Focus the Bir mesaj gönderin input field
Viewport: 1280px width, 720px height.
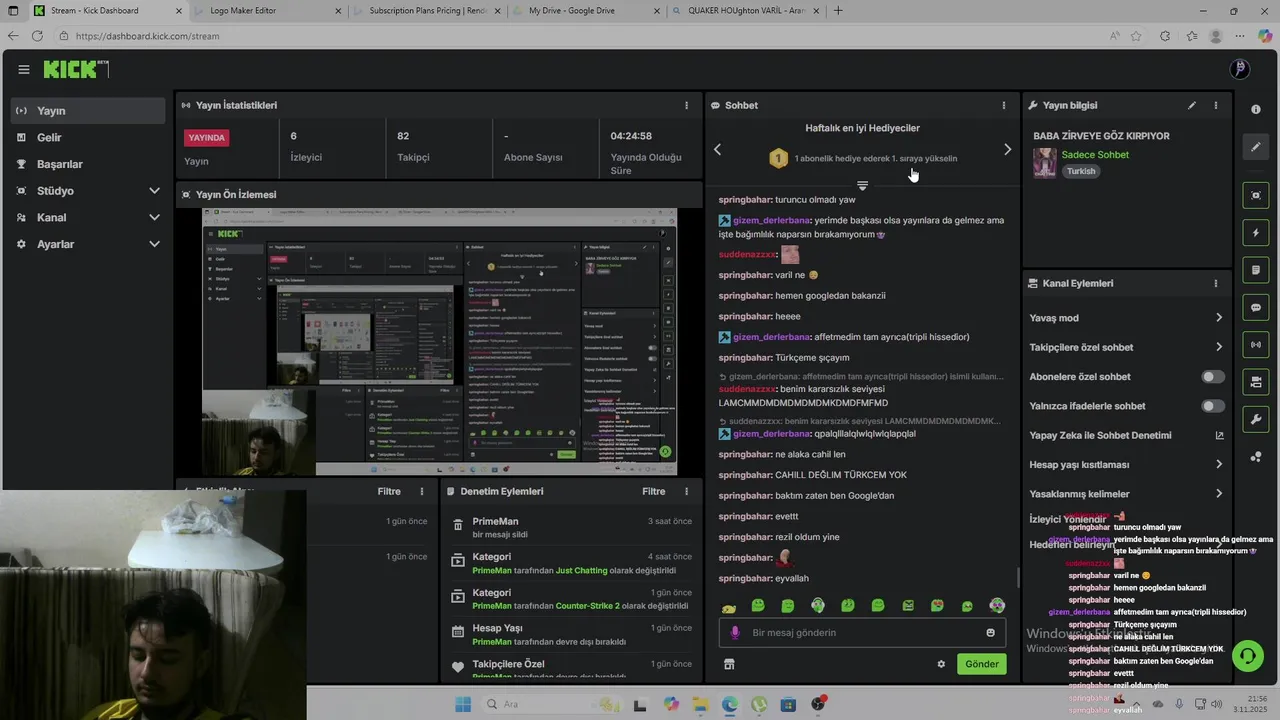pos(861,632)
